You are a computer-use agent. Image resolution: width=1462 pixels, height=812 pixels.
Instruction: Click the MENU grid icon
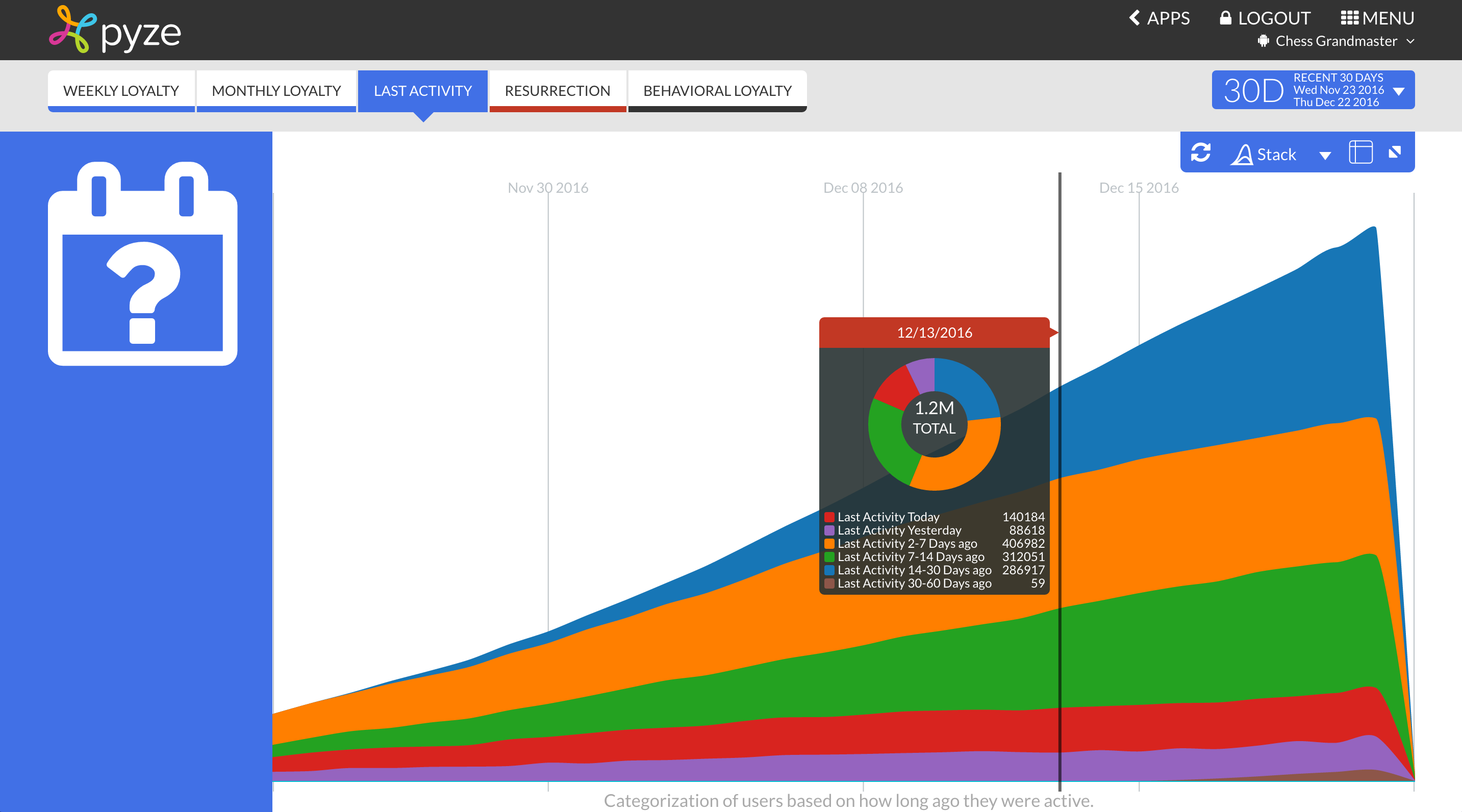[1349, 18]
